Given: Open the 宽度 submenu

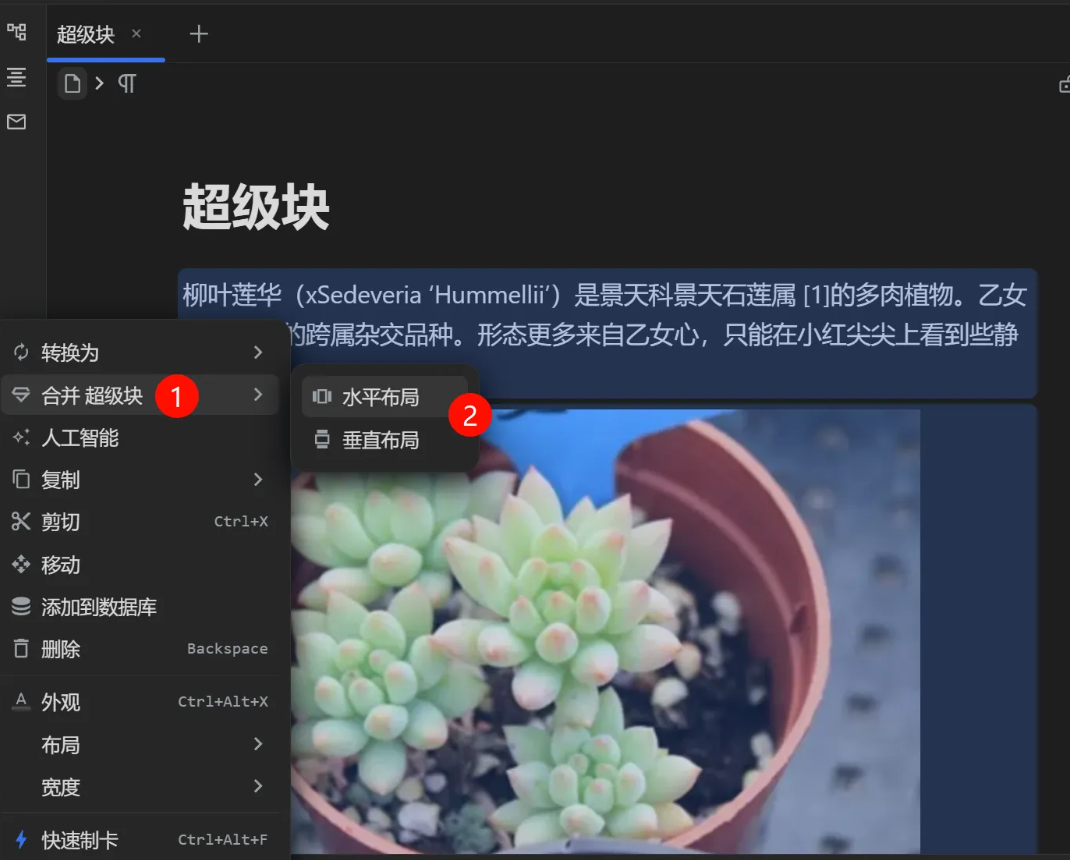Looking at the screenshot, I should click(x=140, y=787).
